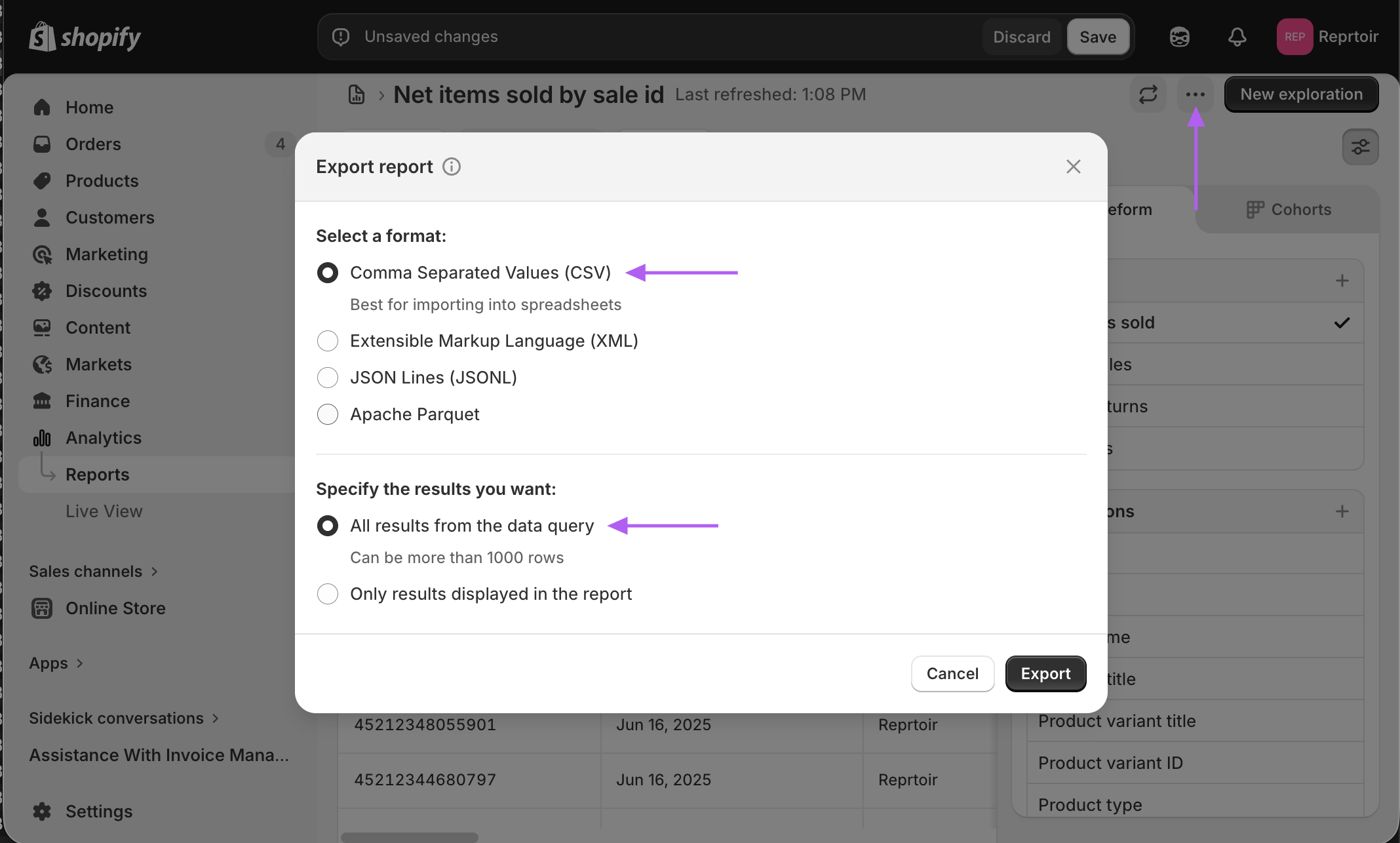Image resolution: width=1400 pixels, height=843 pixels.
Task: Click the info icon beside Export report
Action: pos(452,167)
